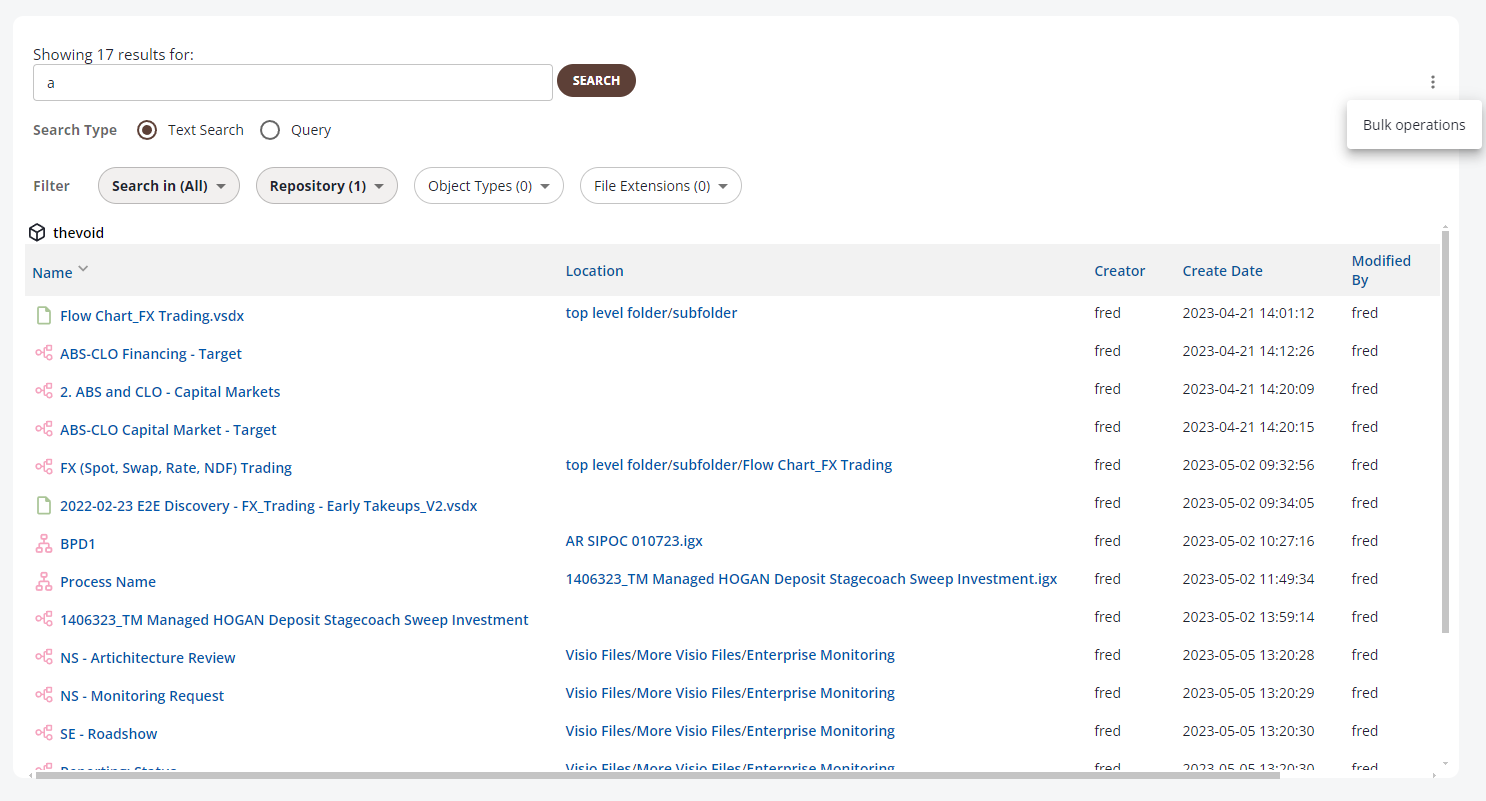This screenshot has height=801, width=1486.
Task: Expand the Repository (1) filter dropdown
Action: [x=326, y=186]
